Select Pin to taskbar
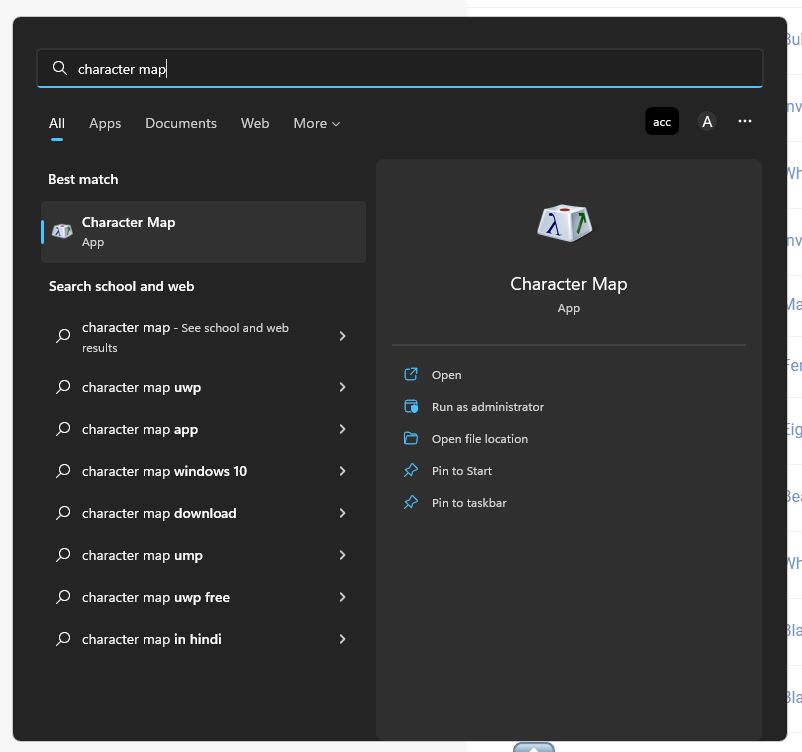Screen dimensions: 802x752 tap(469, 503)
